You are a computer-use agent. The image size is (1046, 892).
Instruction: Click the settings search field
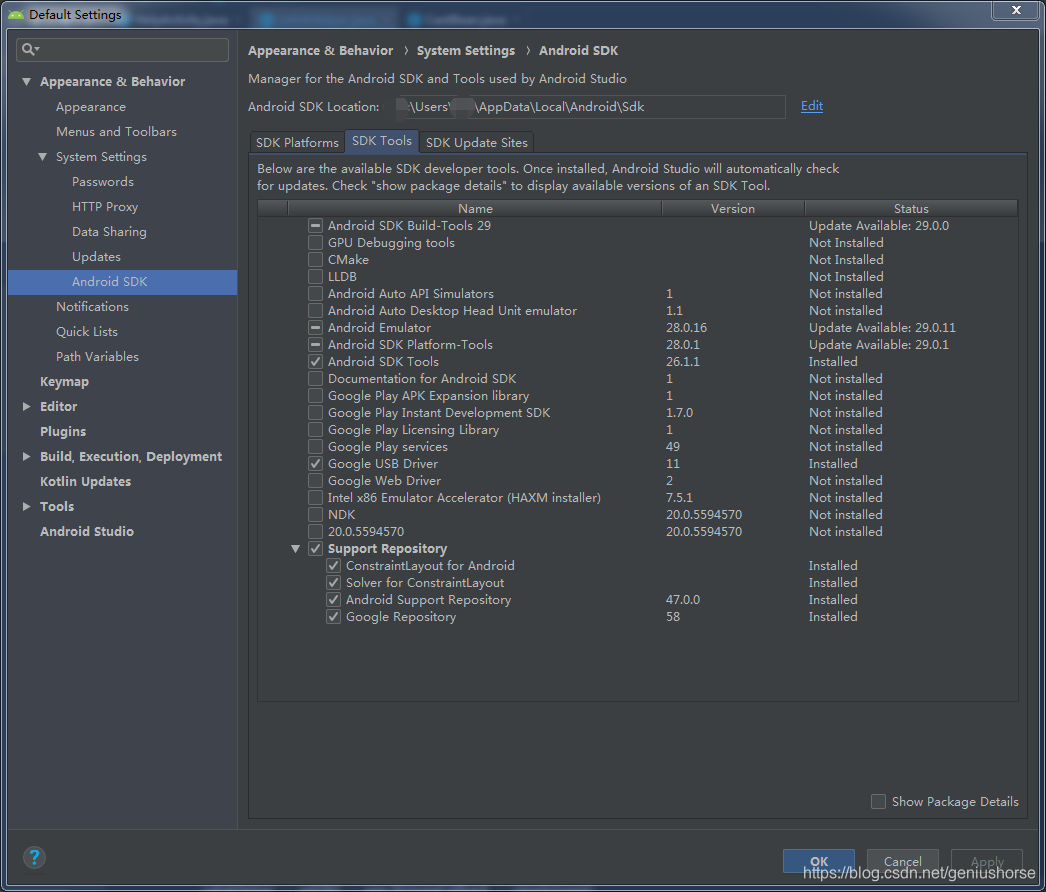(x=122, y=49)
